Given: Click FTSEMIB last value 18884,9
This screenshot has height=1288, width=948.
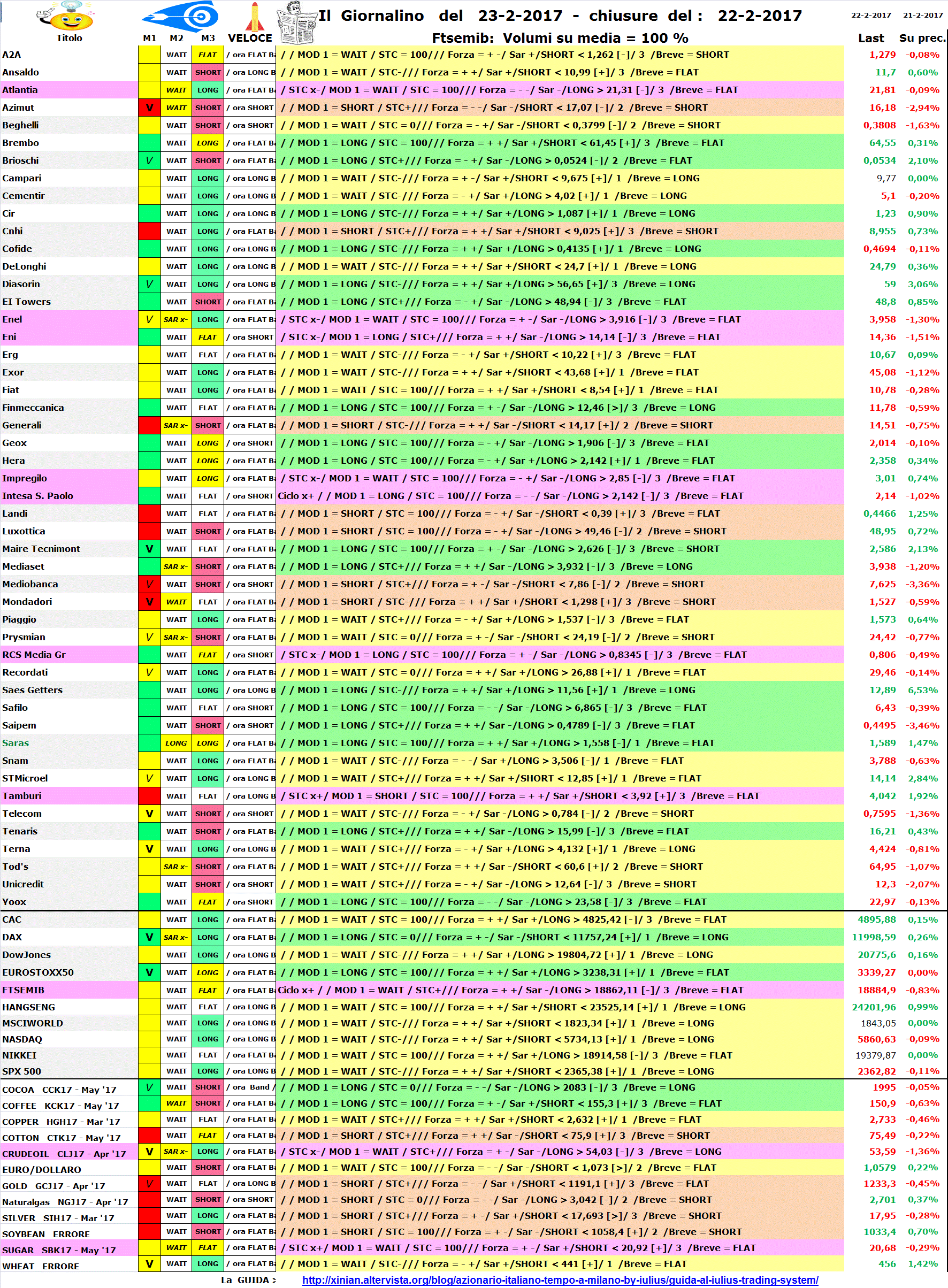Looking at the screenshot, I should pos(876,990).
